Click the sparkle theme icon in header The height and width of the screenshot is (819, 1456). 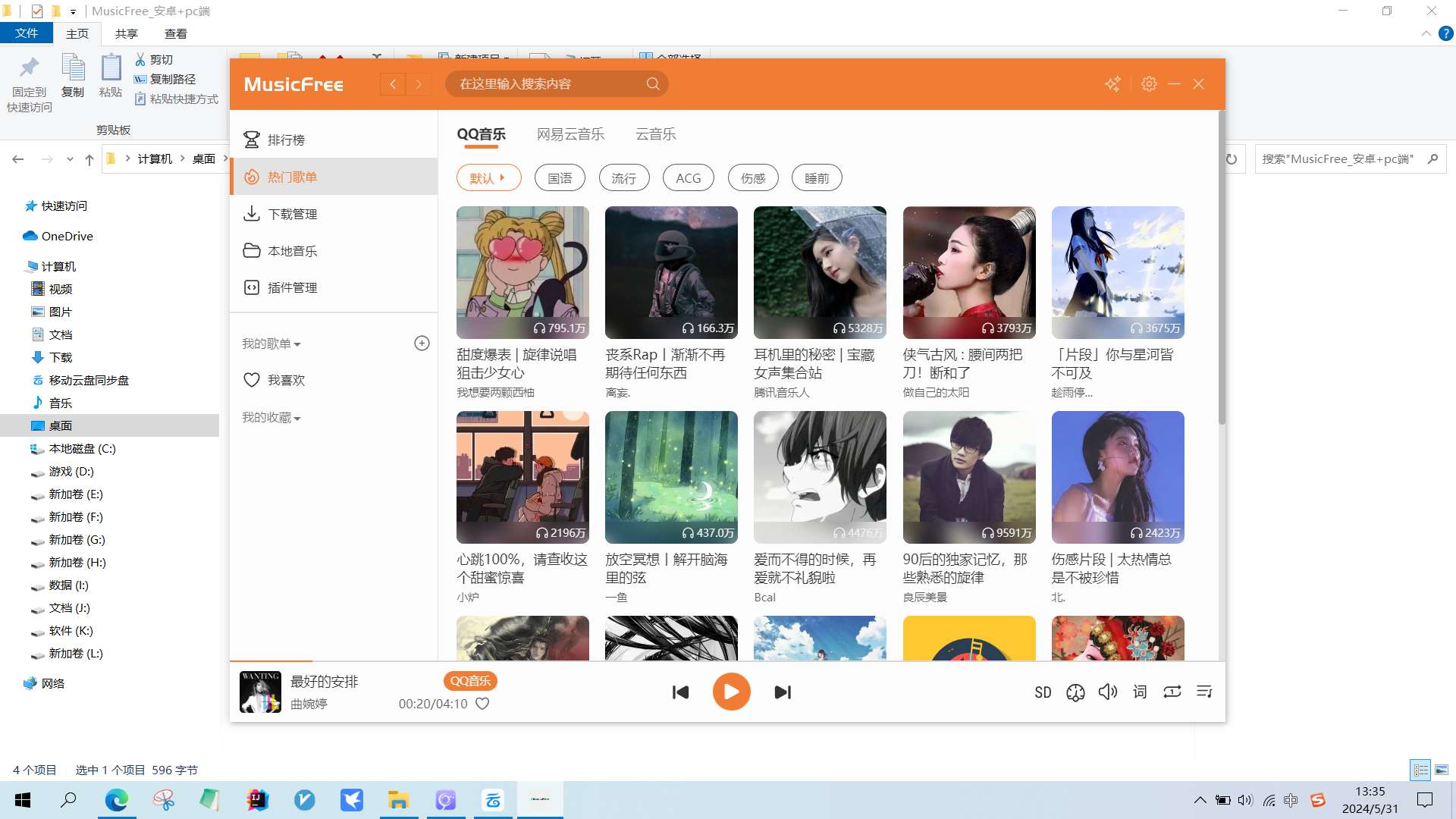1112,84
